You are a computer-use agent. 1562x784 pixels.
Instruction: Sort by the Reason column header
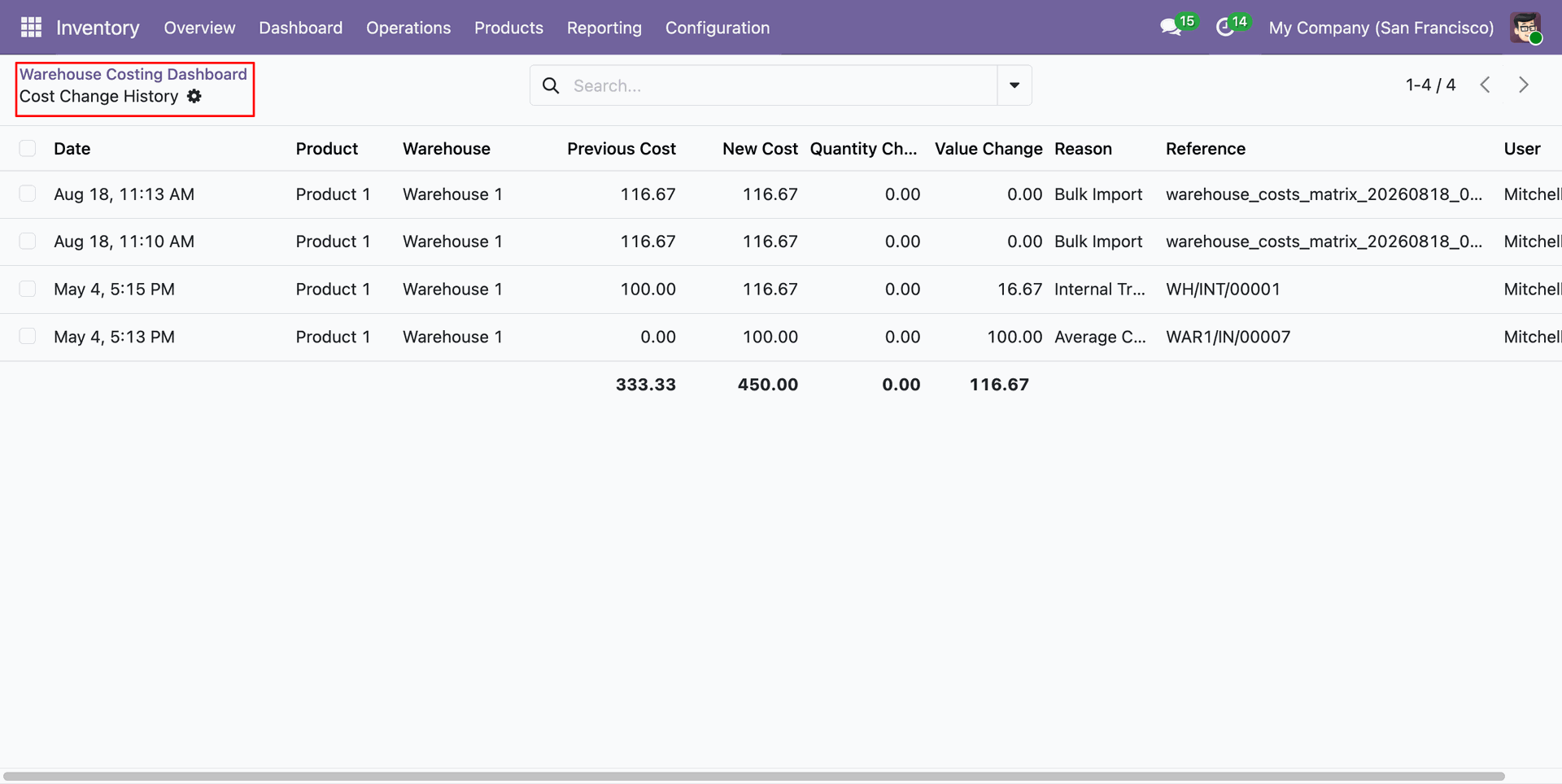pyautogui.click(x=1083, y=149)
